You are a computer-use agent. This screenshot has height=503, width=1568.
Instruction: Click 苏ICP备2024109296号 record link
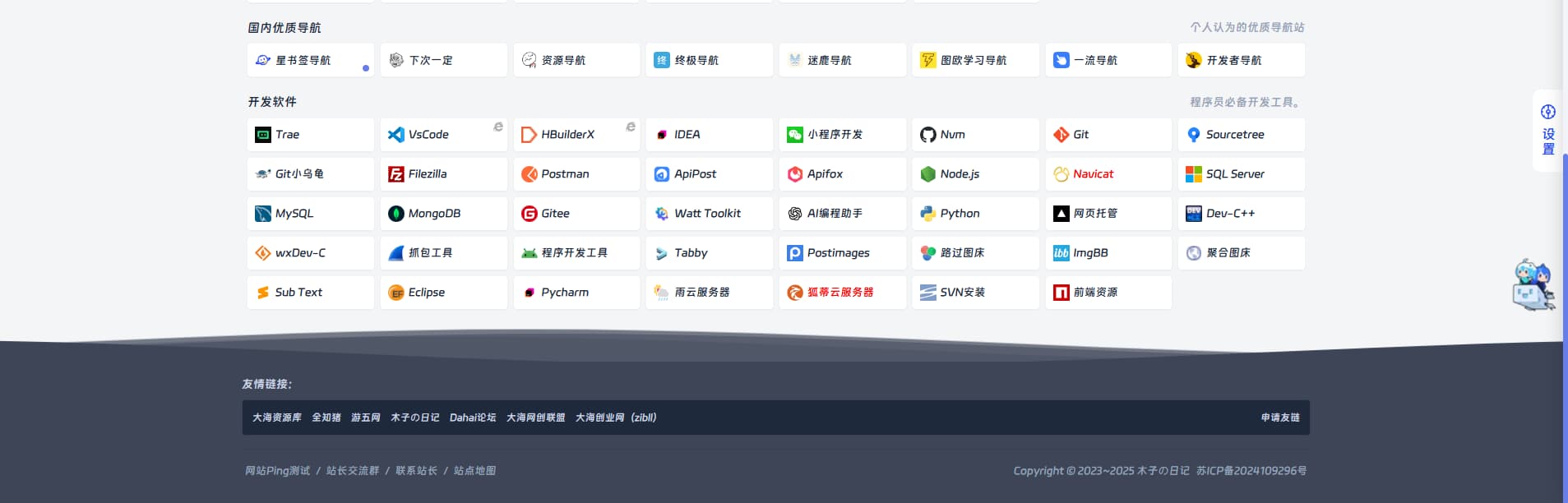[x=1251, y=471]
